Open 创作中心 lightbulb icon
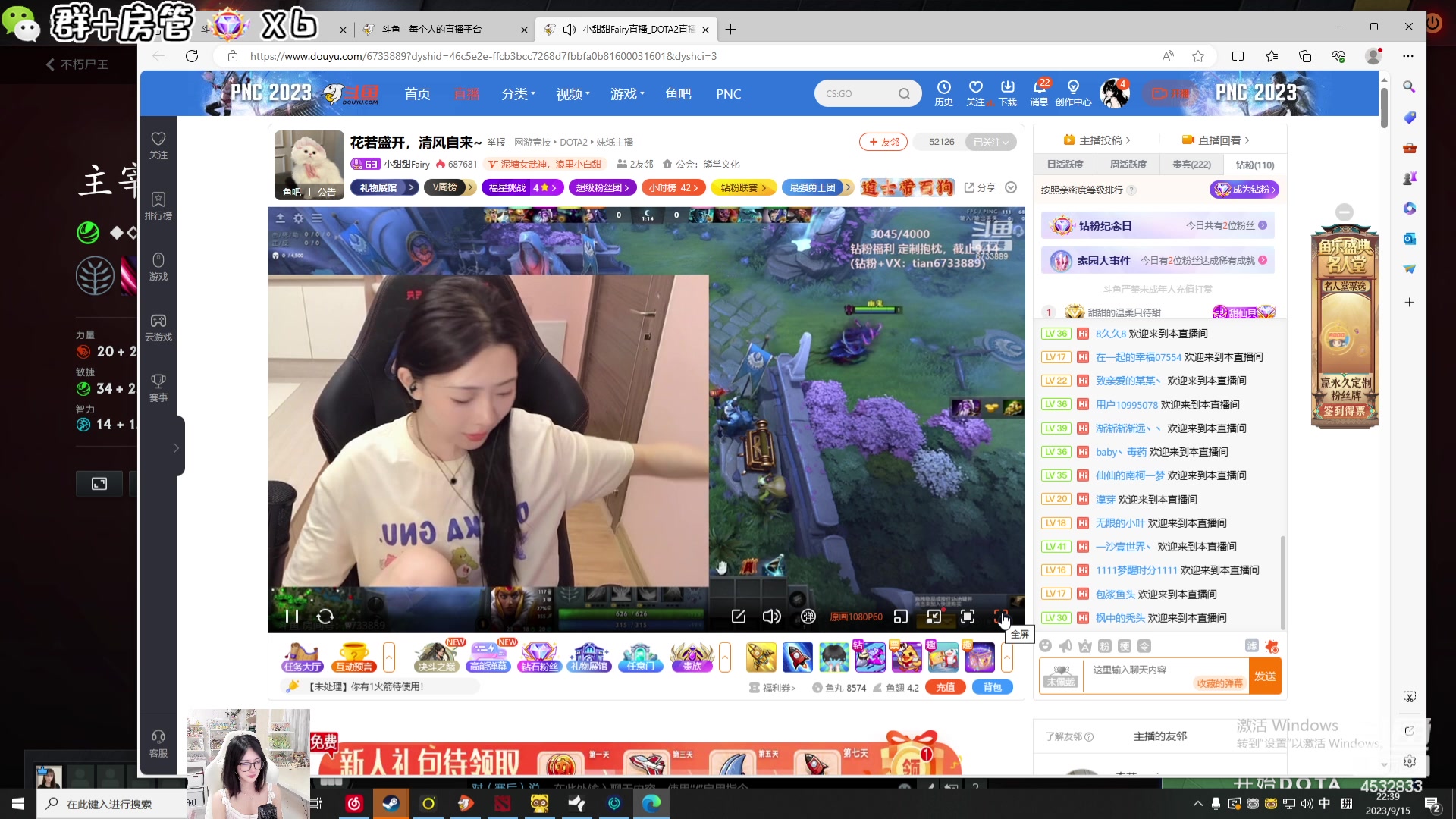This screenshot has width=1456, height=819. (1073, 93)
